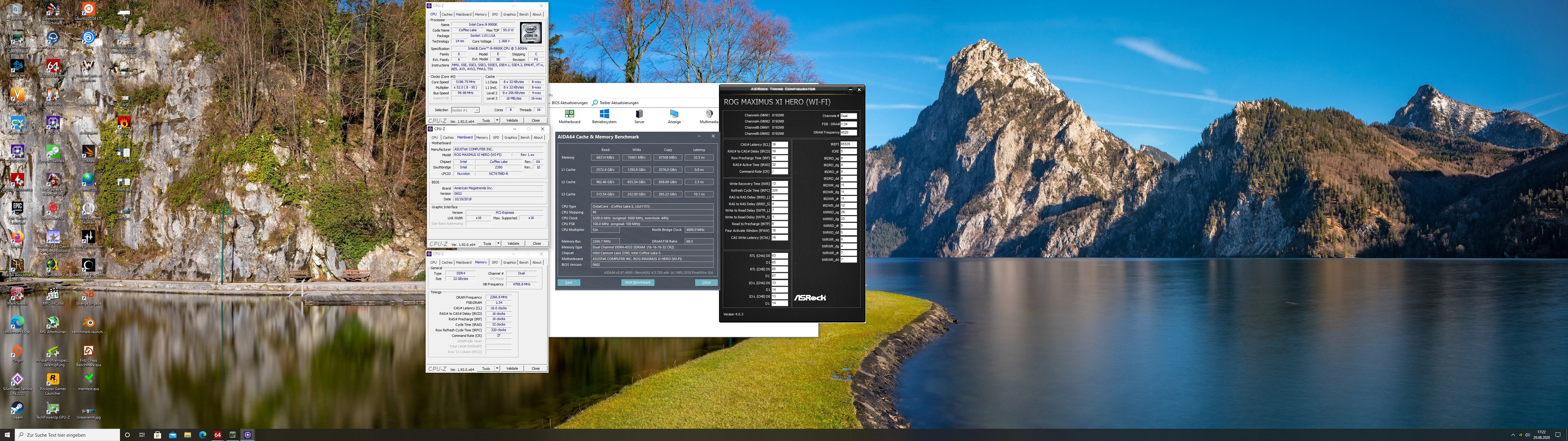Launch TeamSpeak 3 Client icon
1568x441 pixels.
click(52, 40)
